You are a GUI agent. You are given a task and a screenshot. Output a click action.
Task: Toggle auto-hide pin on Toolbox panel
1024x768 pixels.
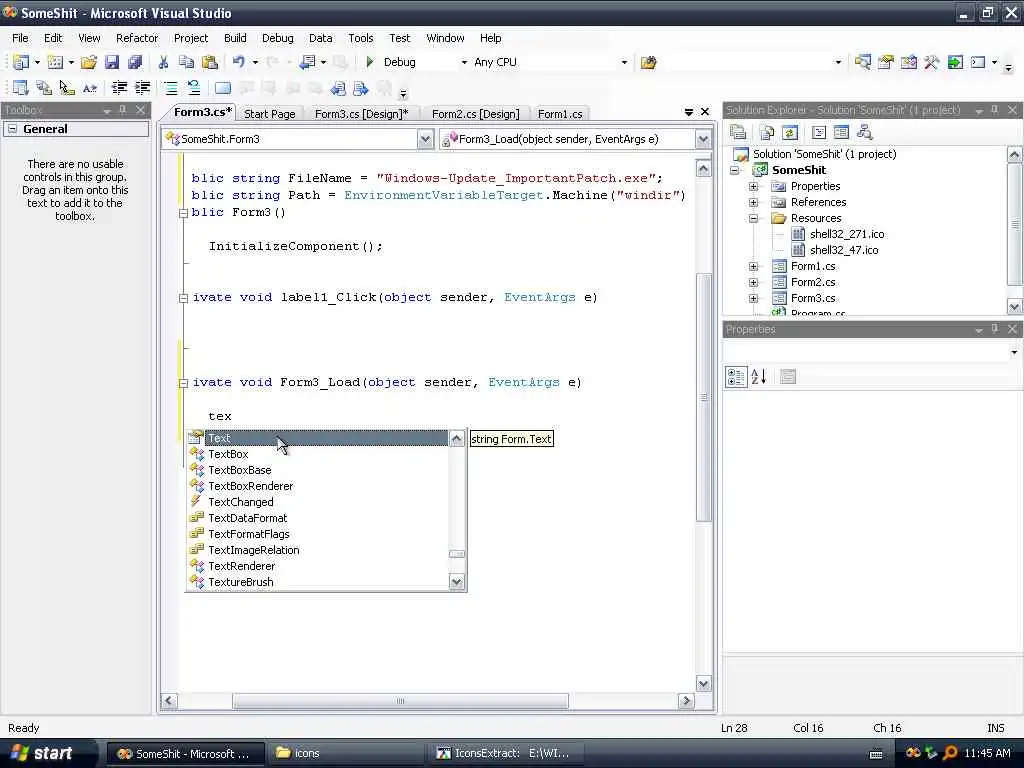point(123,110)
